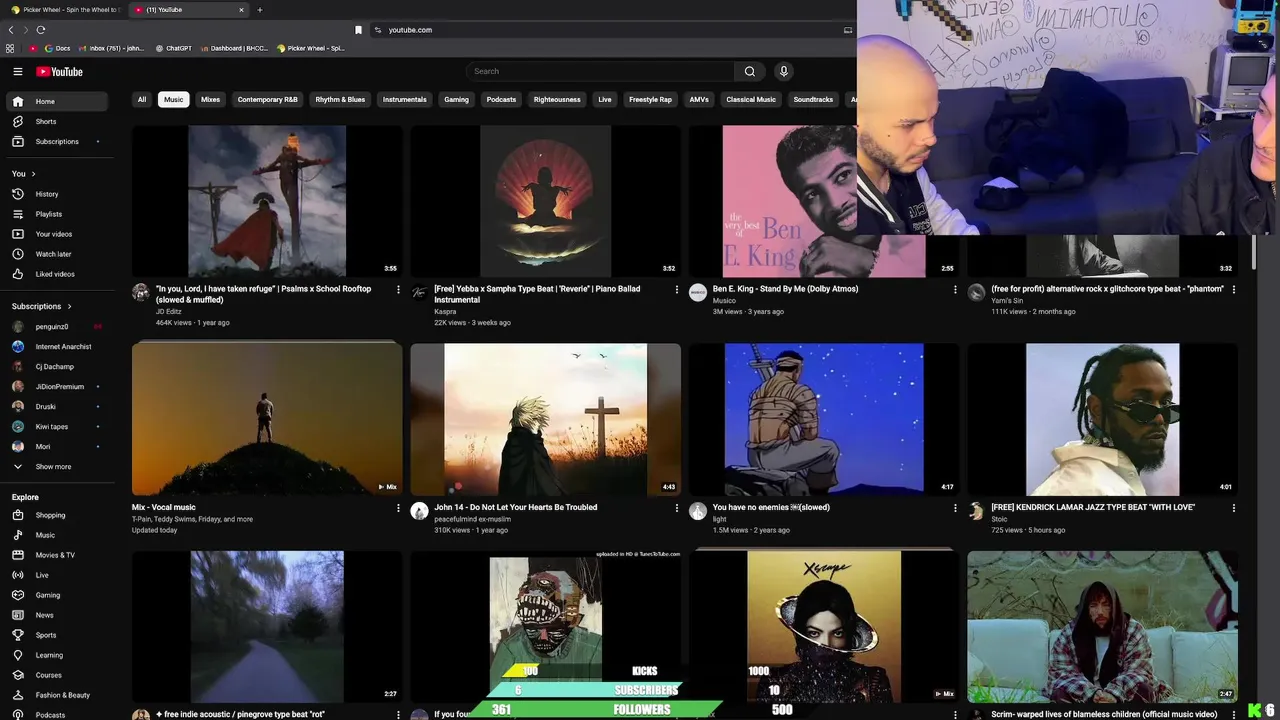The image size is (1280, 720).
Task: Open options menu for phantom type beat video
Action: [x=1233, y=290]
